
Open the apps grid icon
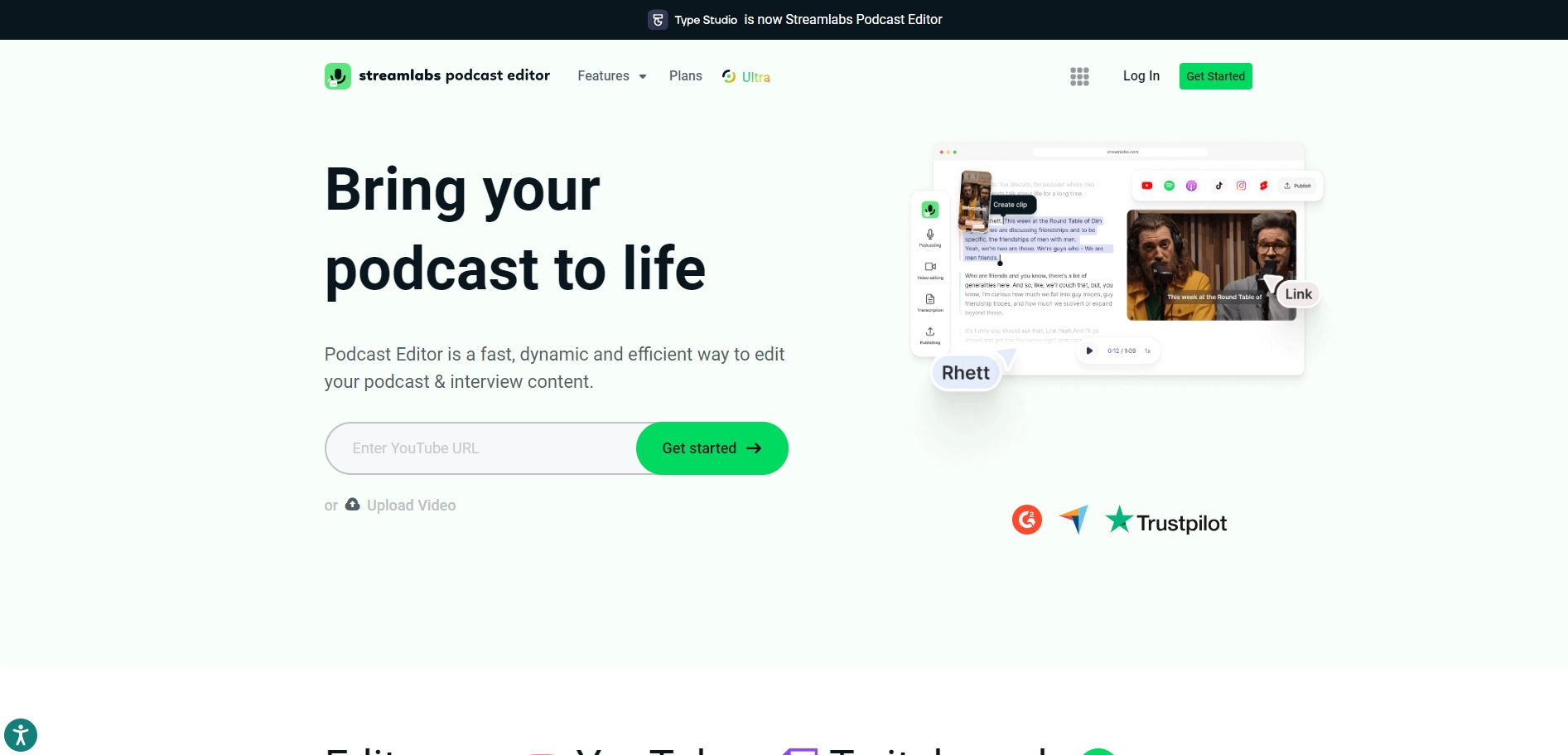(1078, 76)
